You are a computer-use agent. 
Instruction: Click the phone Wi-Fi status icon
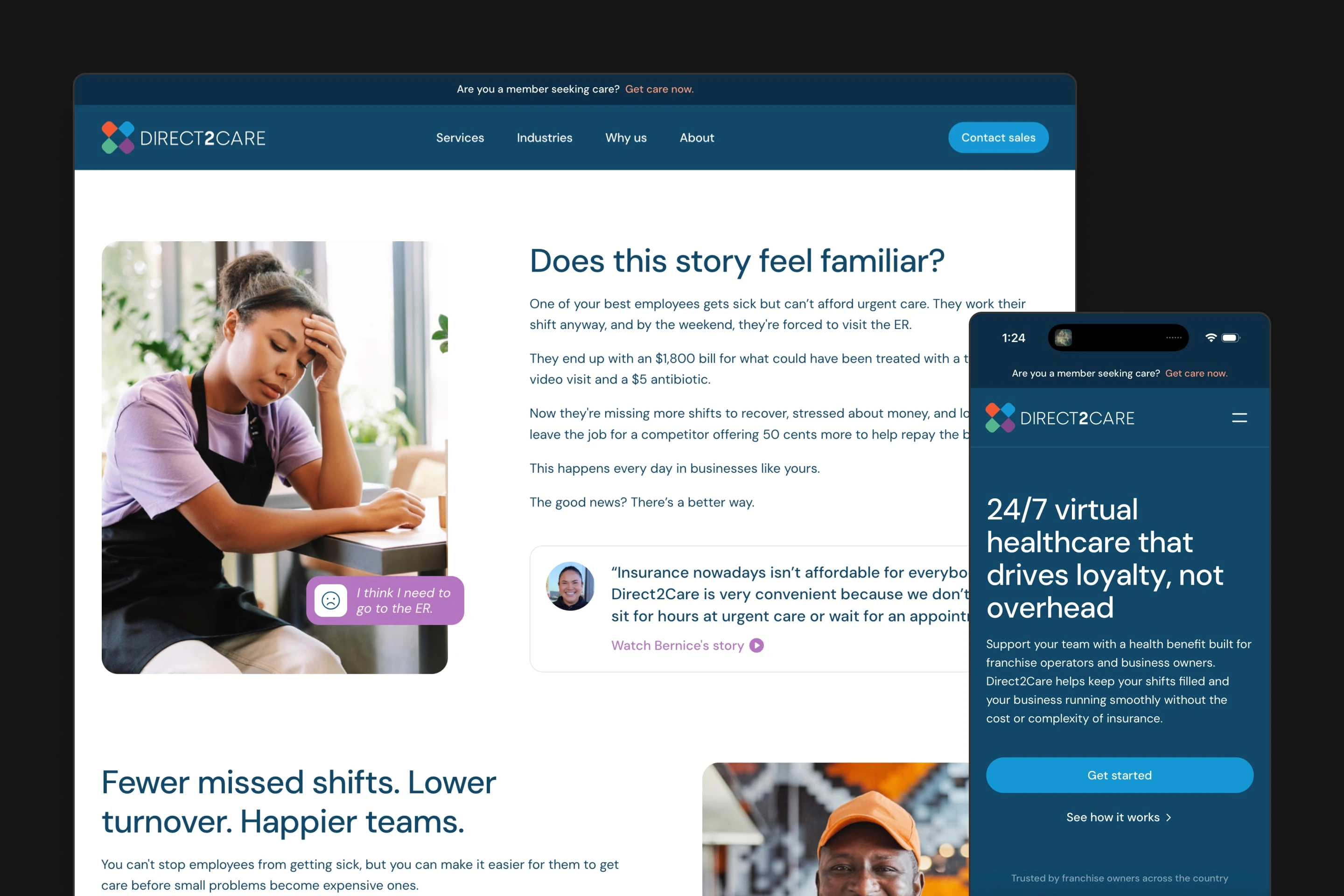pyautogui.click(x=1210, y=338)
